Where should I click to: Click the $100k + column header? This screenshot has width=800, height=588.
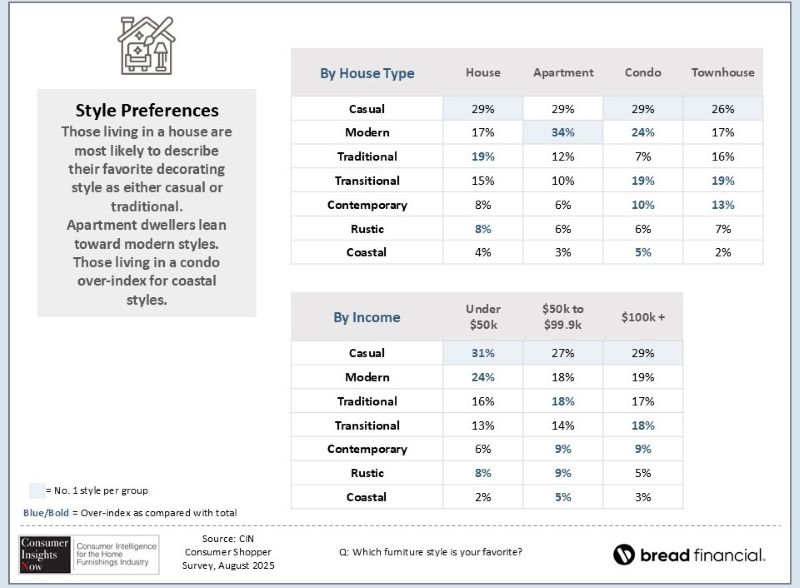coord(643,317)
